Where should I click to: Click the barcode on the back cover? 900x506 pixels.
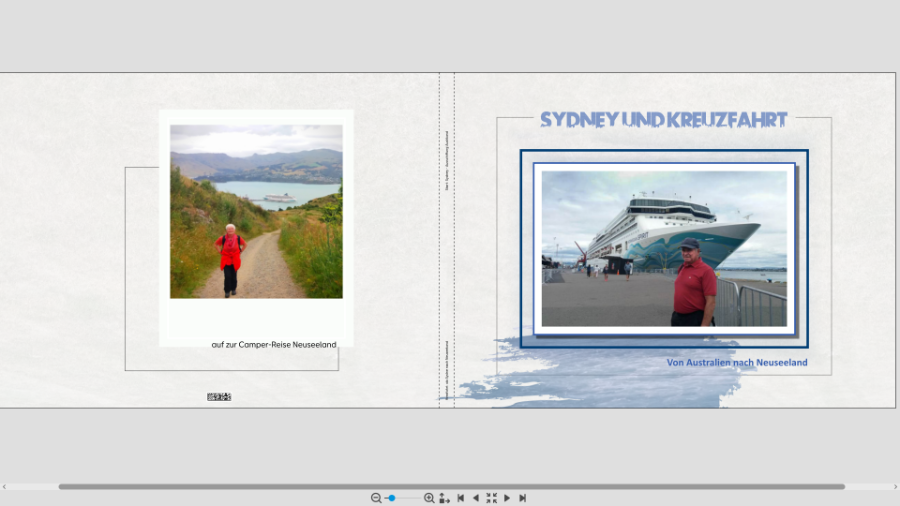coord(219,397)
